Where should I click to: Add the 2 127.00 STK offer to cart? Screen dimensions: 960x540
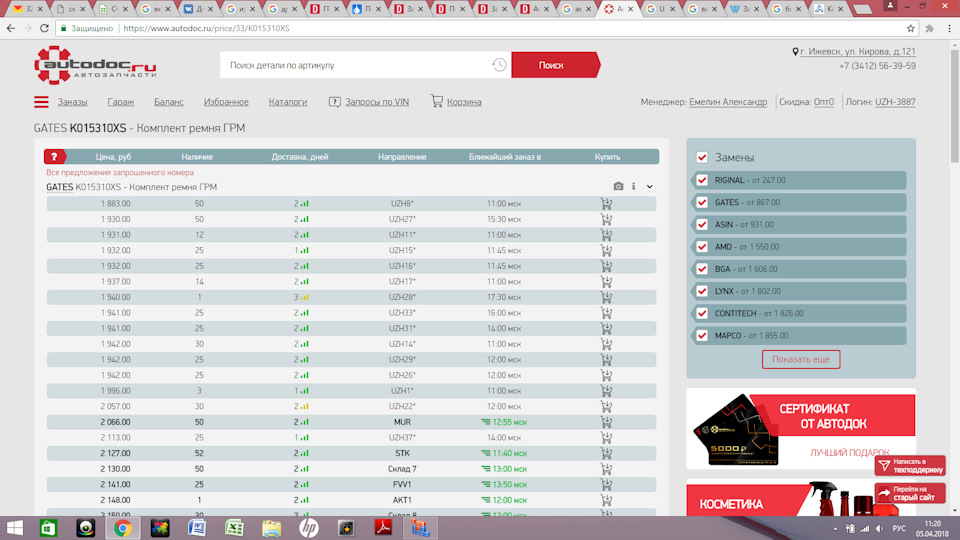[x=606, y=453]
